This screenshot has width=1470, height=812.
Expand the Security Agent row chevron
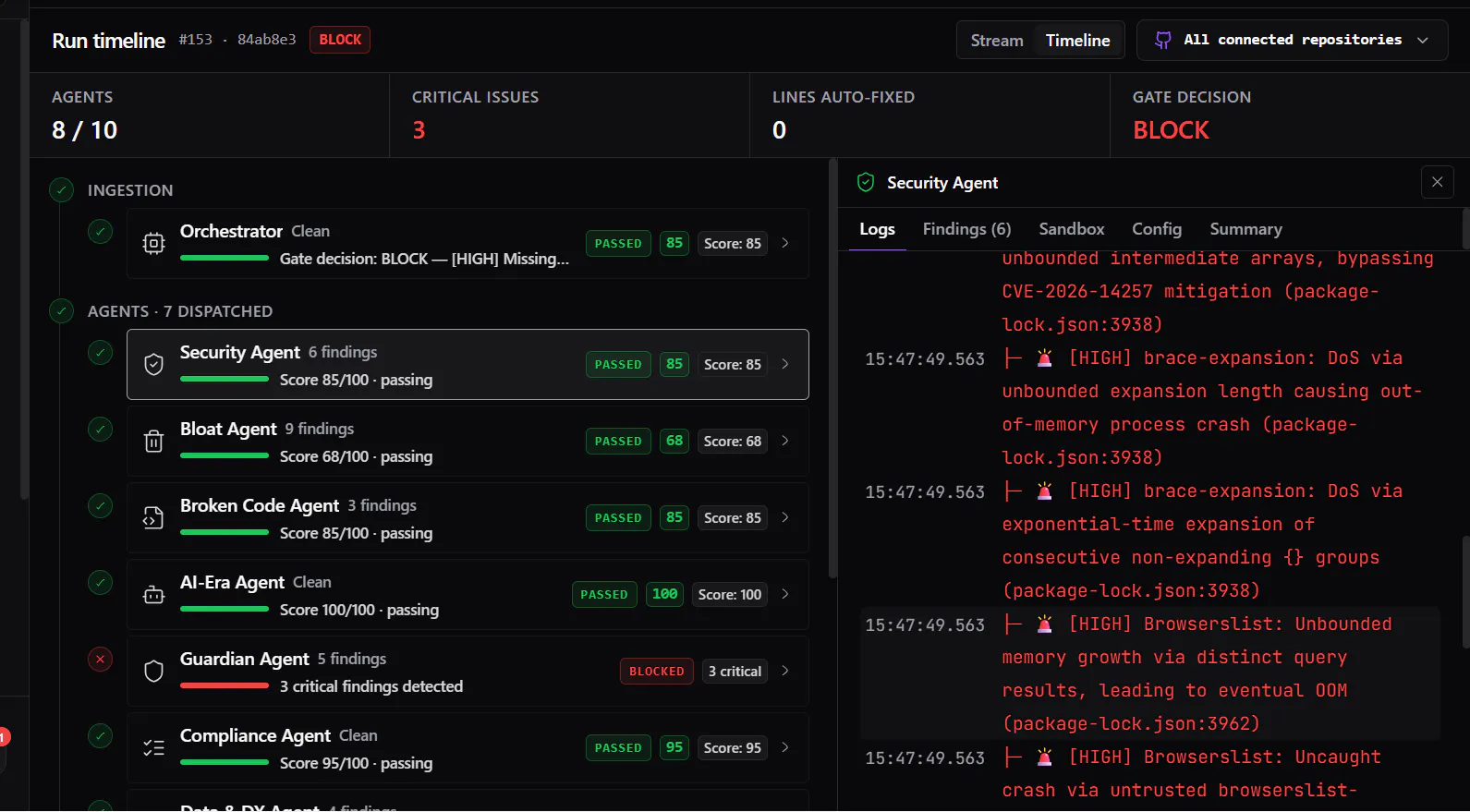785,364
